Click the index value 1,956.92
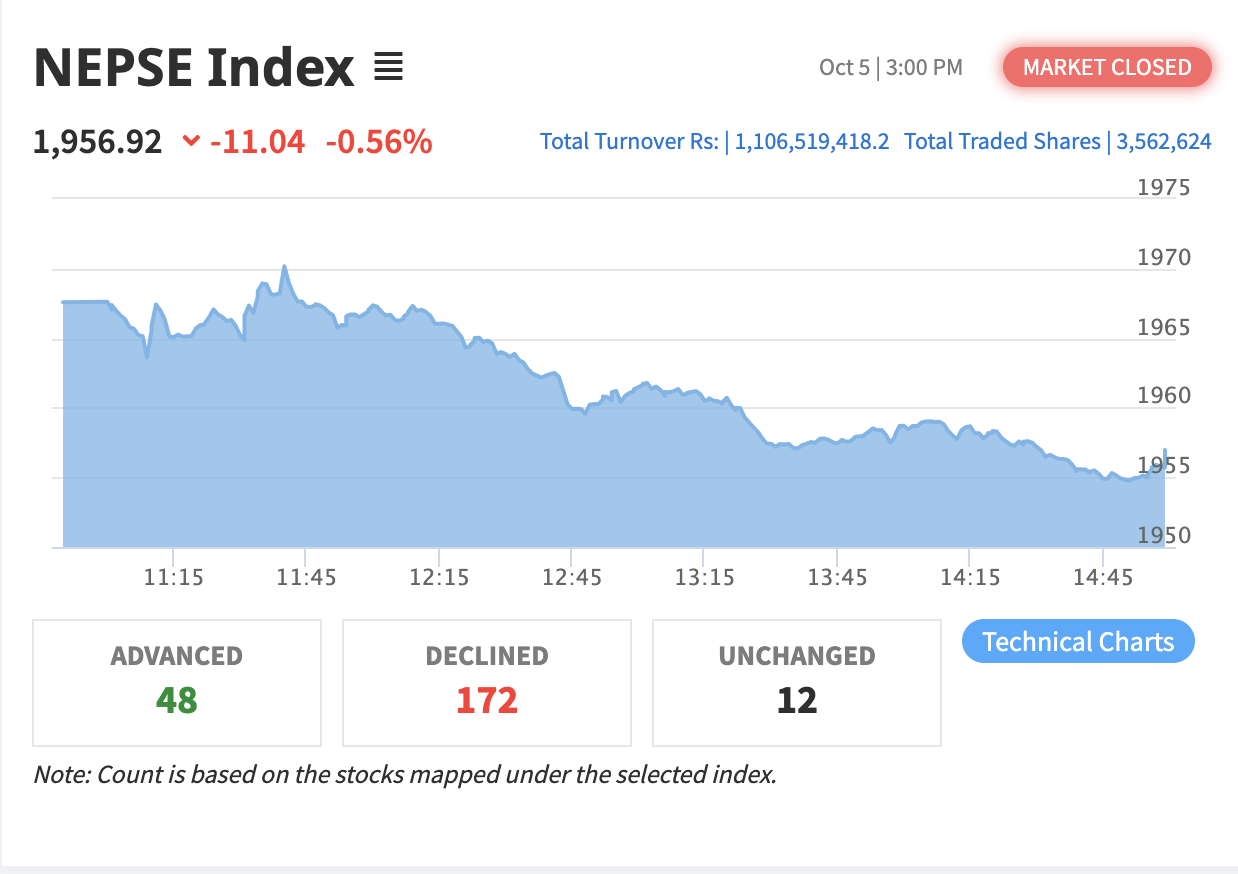Image resolution: width=1238 pixels, height=874 pixels. click(97, 142)
